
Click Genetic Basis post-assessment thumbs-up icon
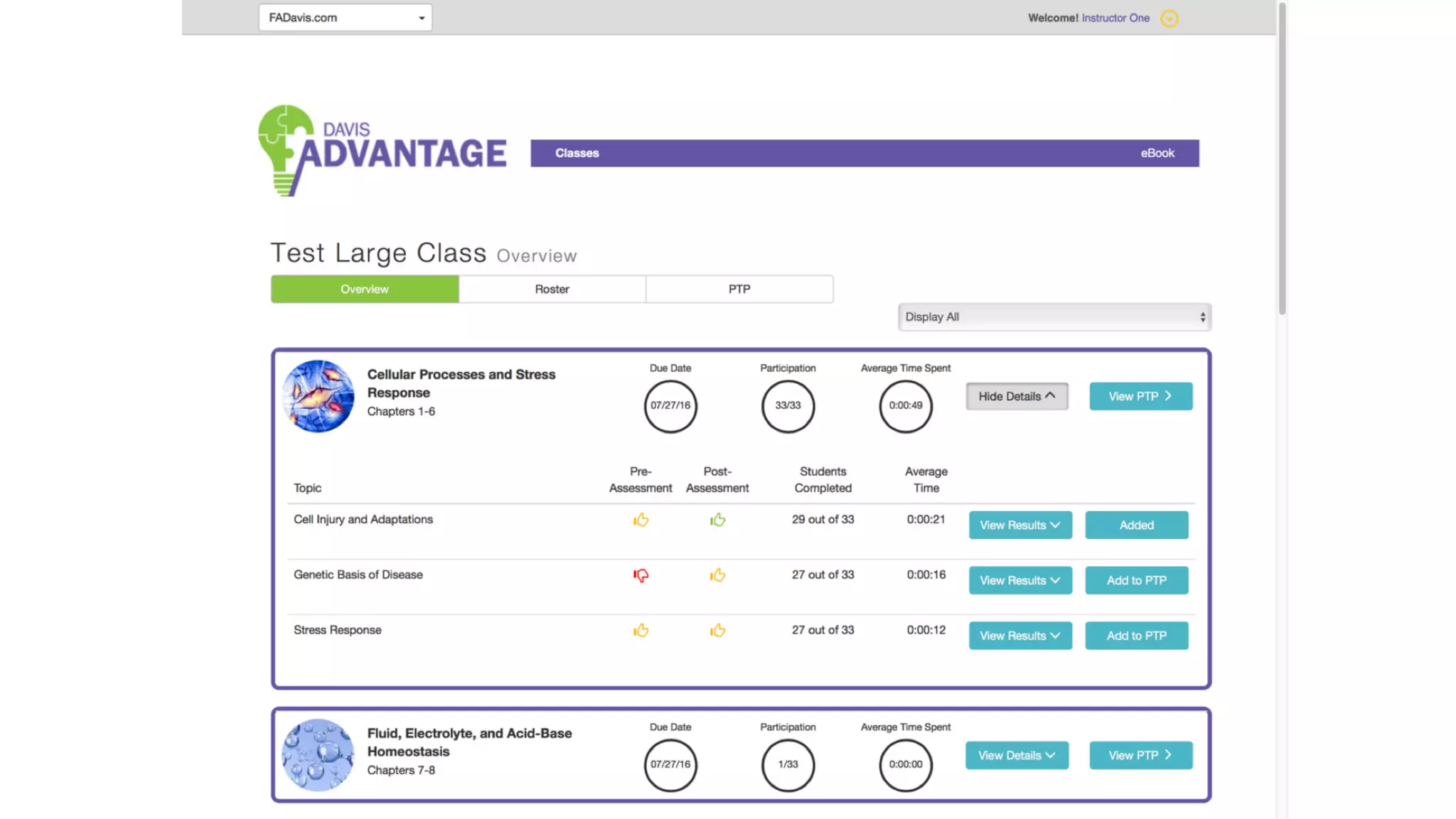(717, 575)
